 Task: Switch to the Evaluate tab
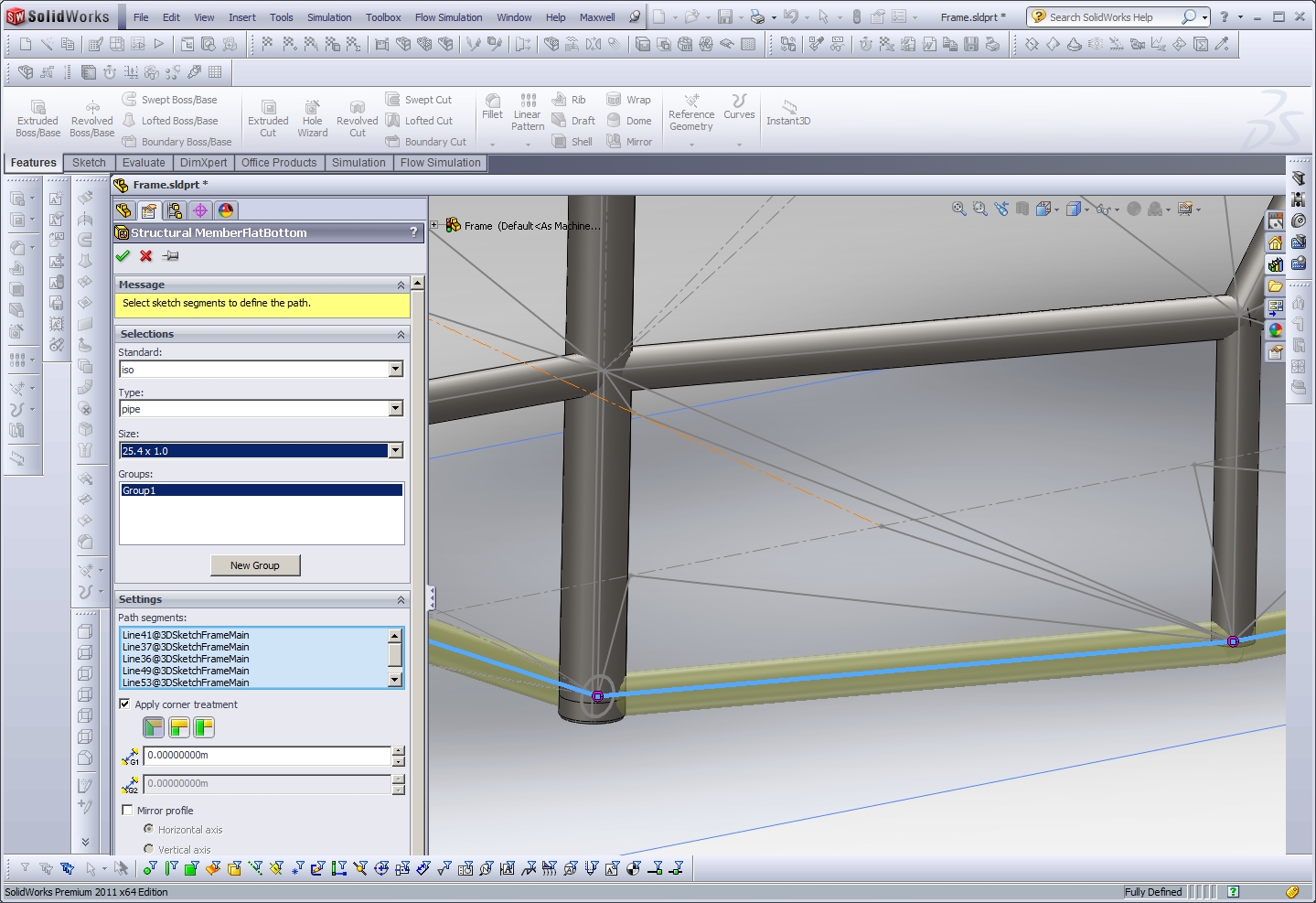144,163
